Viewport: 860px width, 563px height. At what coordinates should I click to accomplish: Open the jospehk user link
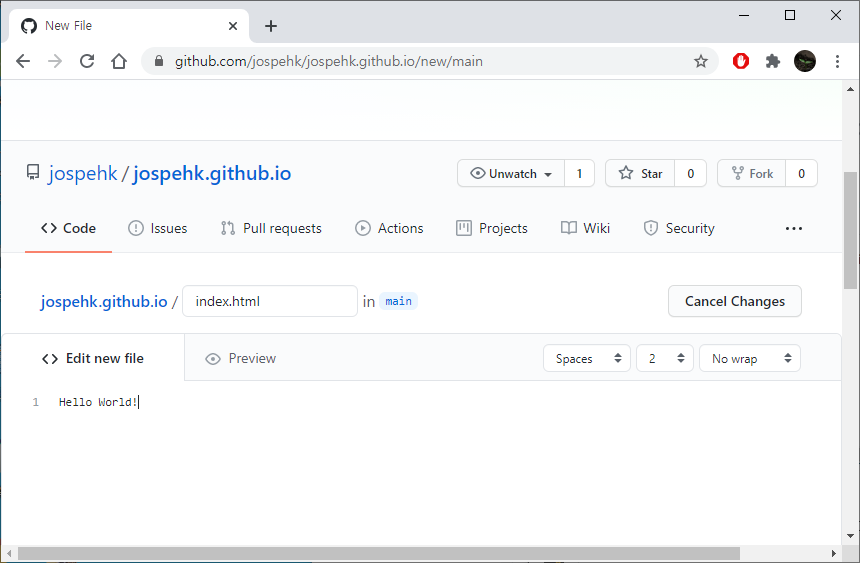(83, 173)
